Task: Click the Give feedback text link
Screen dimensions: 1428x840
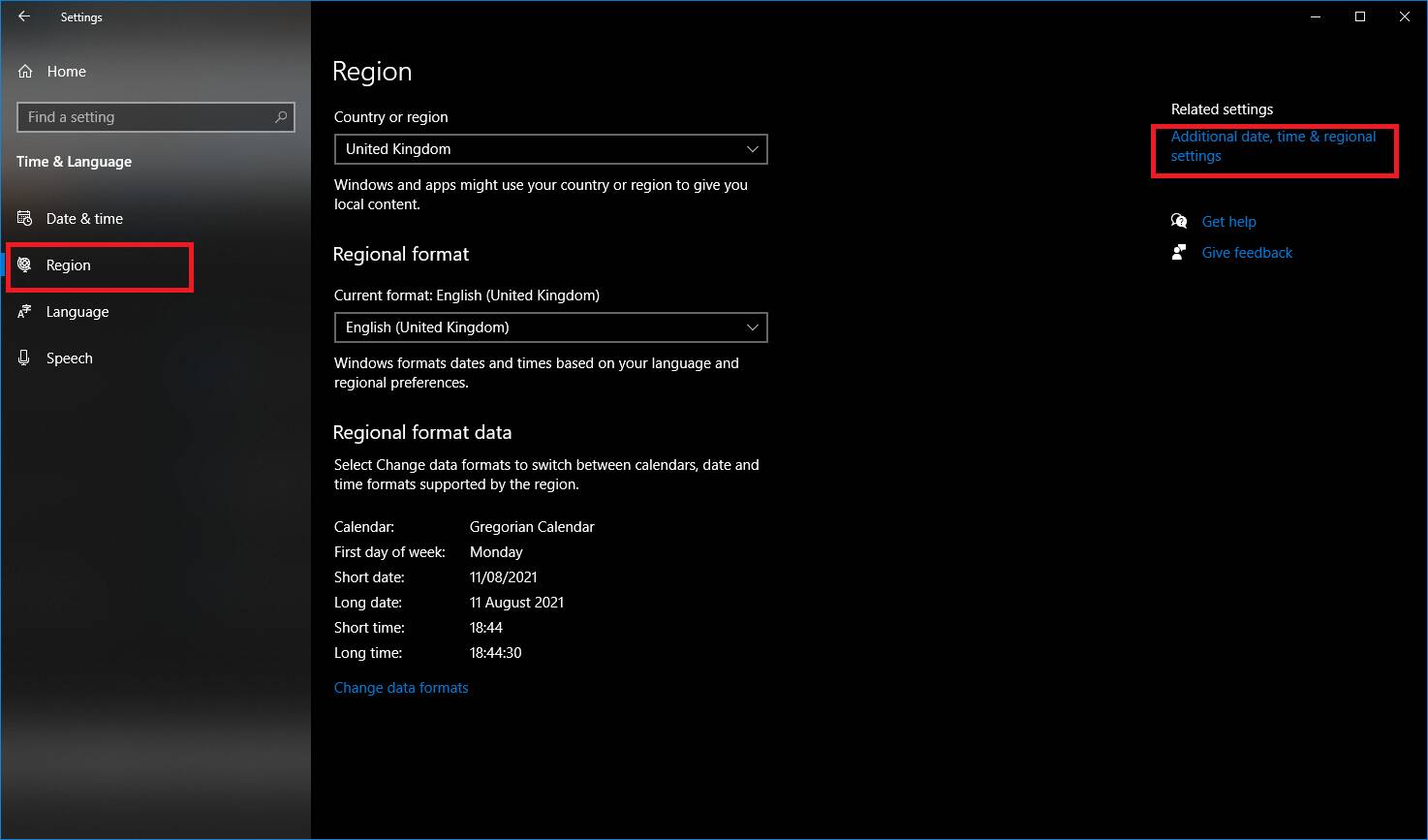Action: [x=1247, y=253]
